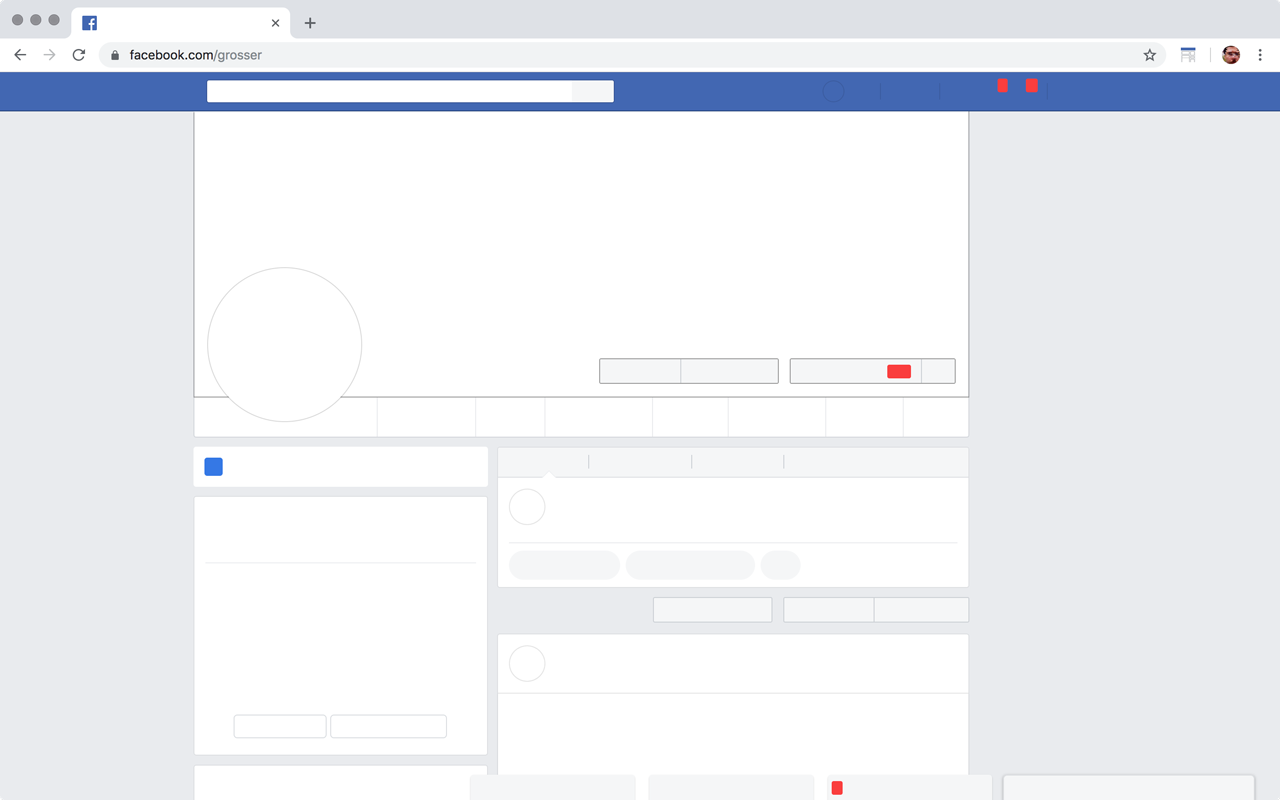
Task: Enable the first composer action pill
Action: click(564, 565)
